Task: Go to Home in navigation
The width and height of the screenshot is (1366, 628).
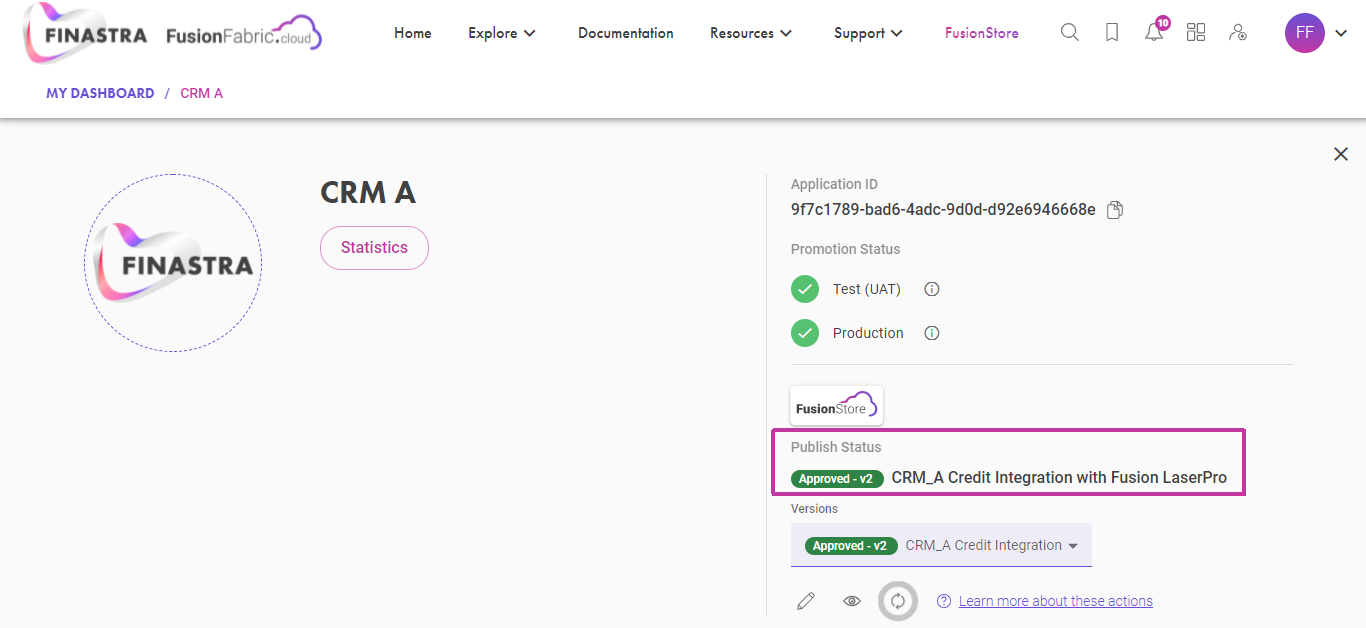Action: pos(413,33)
